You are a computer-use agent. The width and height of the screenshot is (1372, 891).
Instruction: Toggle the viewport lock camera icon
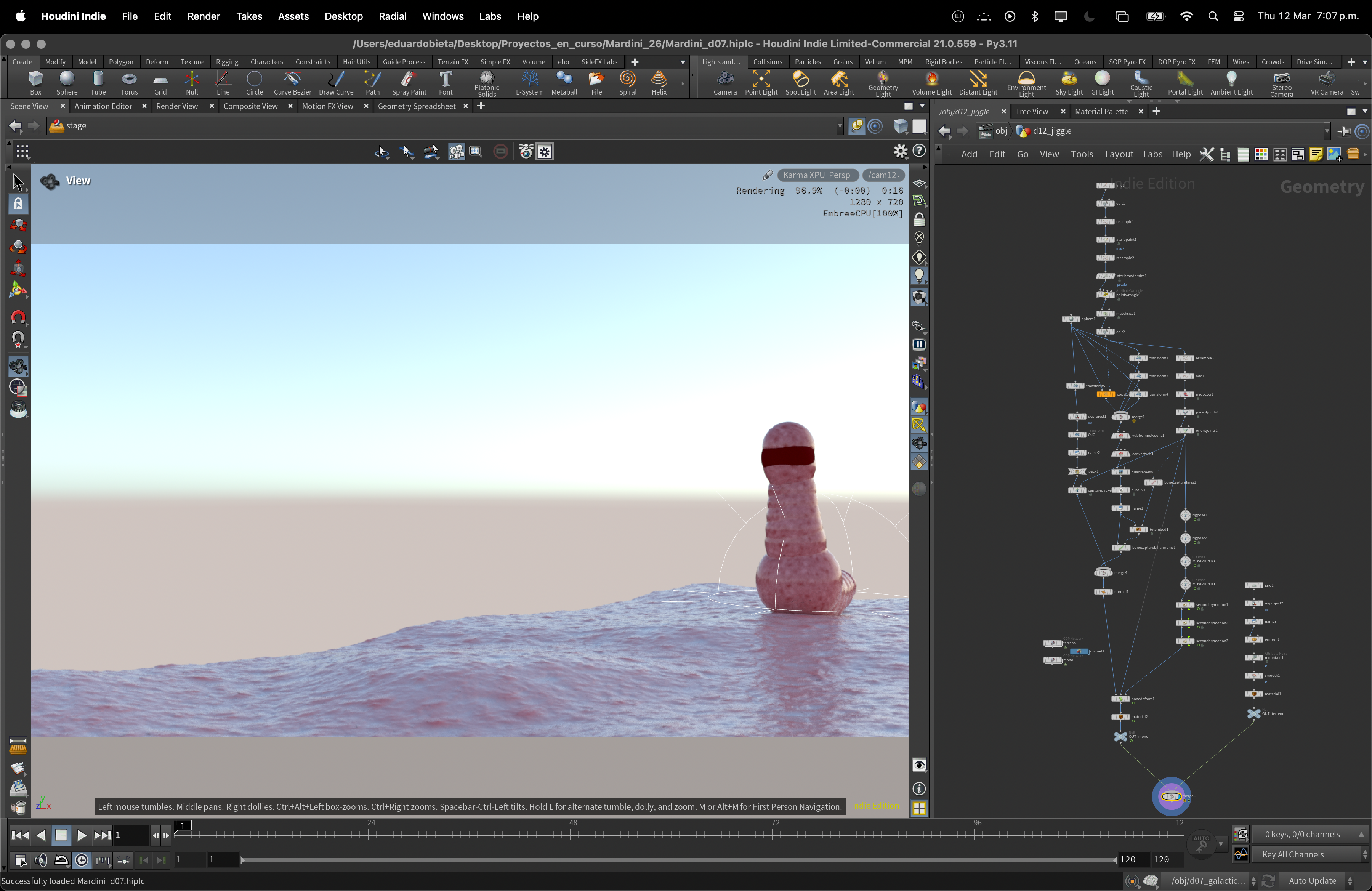coord(919,220)
